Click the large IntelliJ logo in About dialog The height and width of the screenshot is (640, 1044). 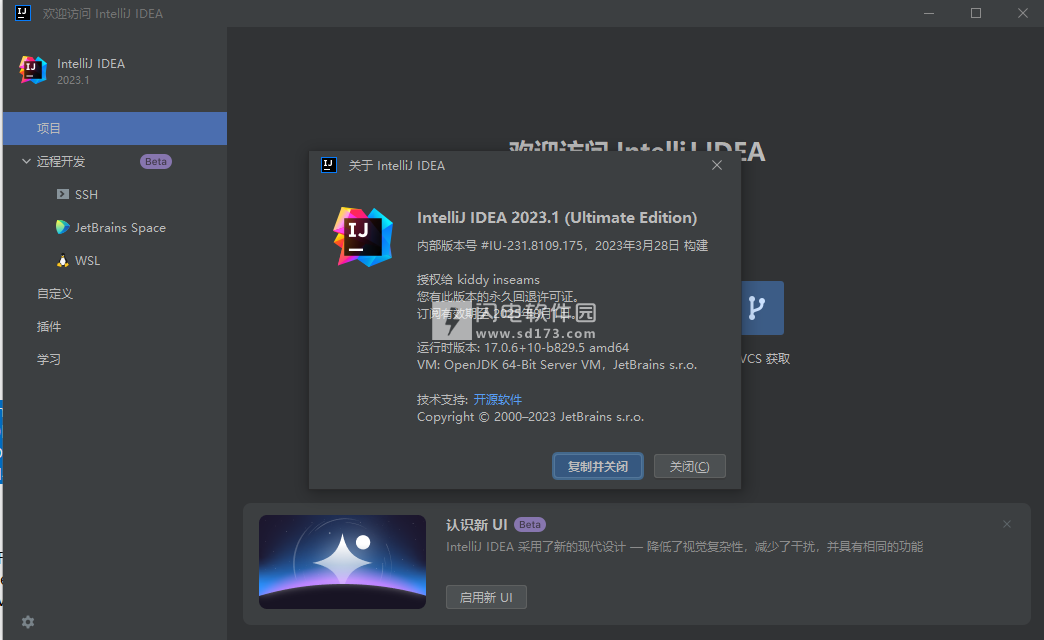click(x=363, y=237)
